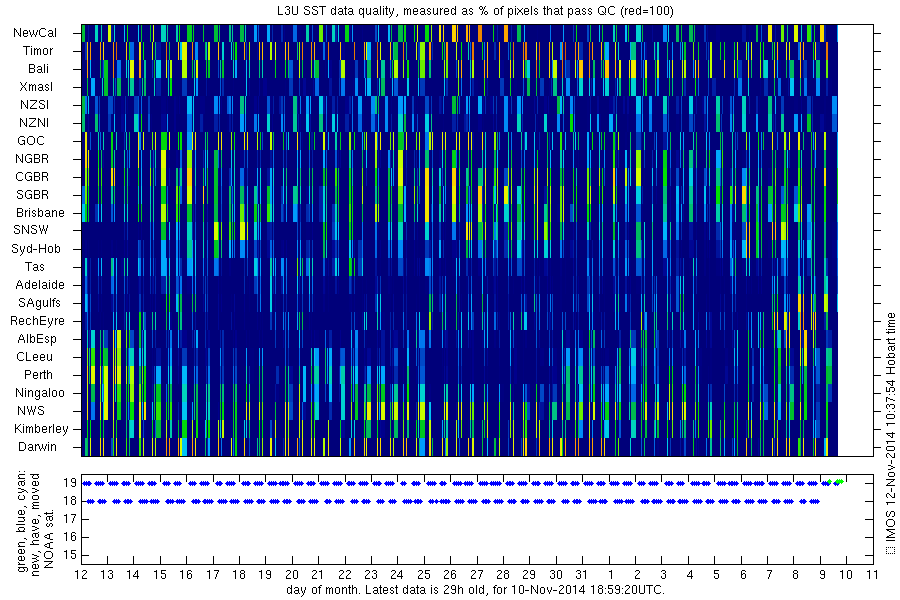The width and height of the screenshot is (900, 600).
Task: Click the AlbEsp region label
Action: 37,339
